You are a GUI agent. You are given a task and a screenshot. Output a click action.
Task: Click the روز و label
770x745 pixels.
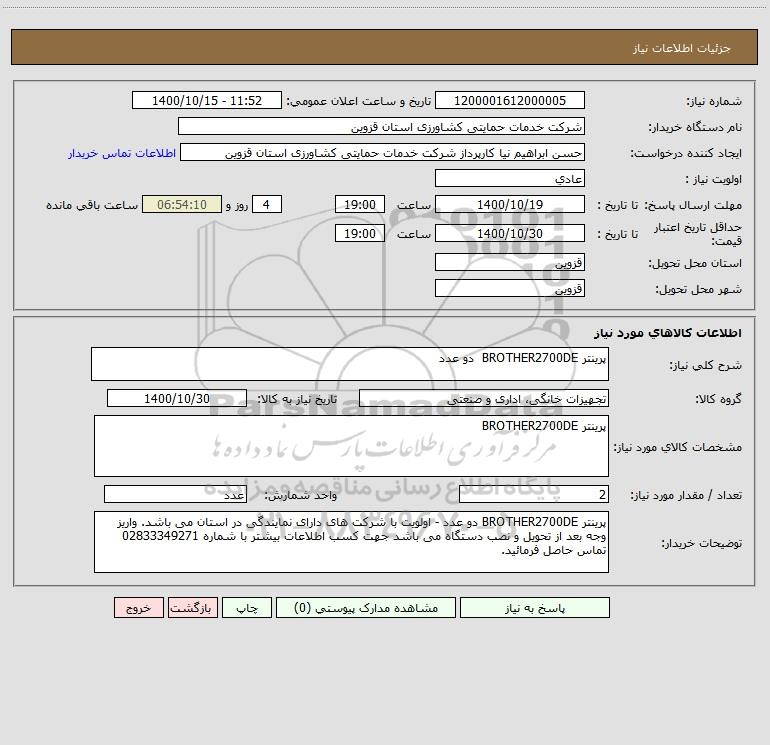tap(237, 205)
